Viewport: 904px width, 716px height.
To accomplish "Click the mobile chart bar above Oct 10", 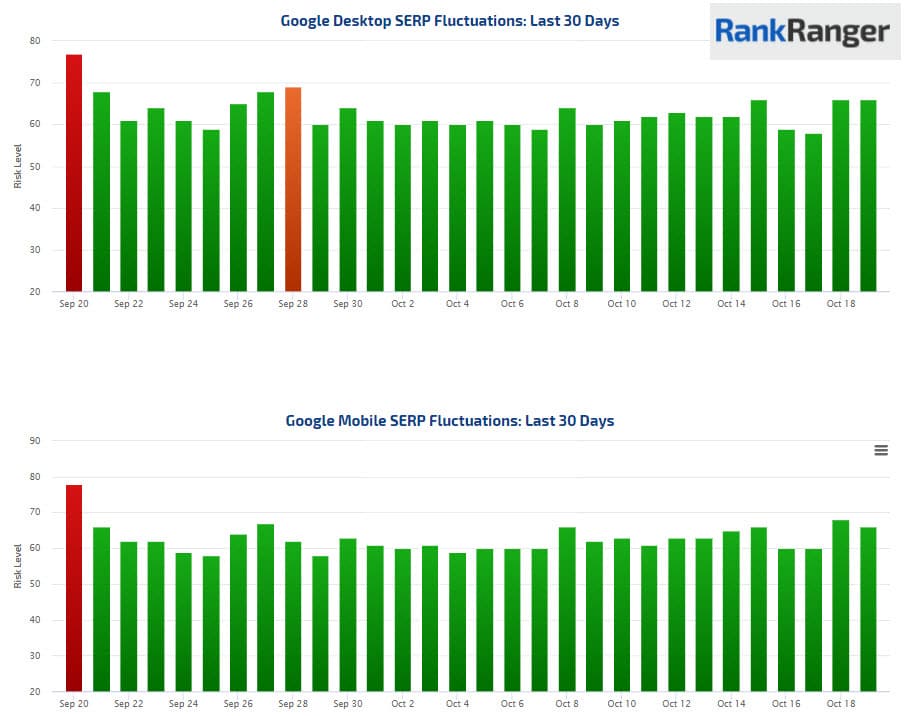I will (x=622, y=615).
